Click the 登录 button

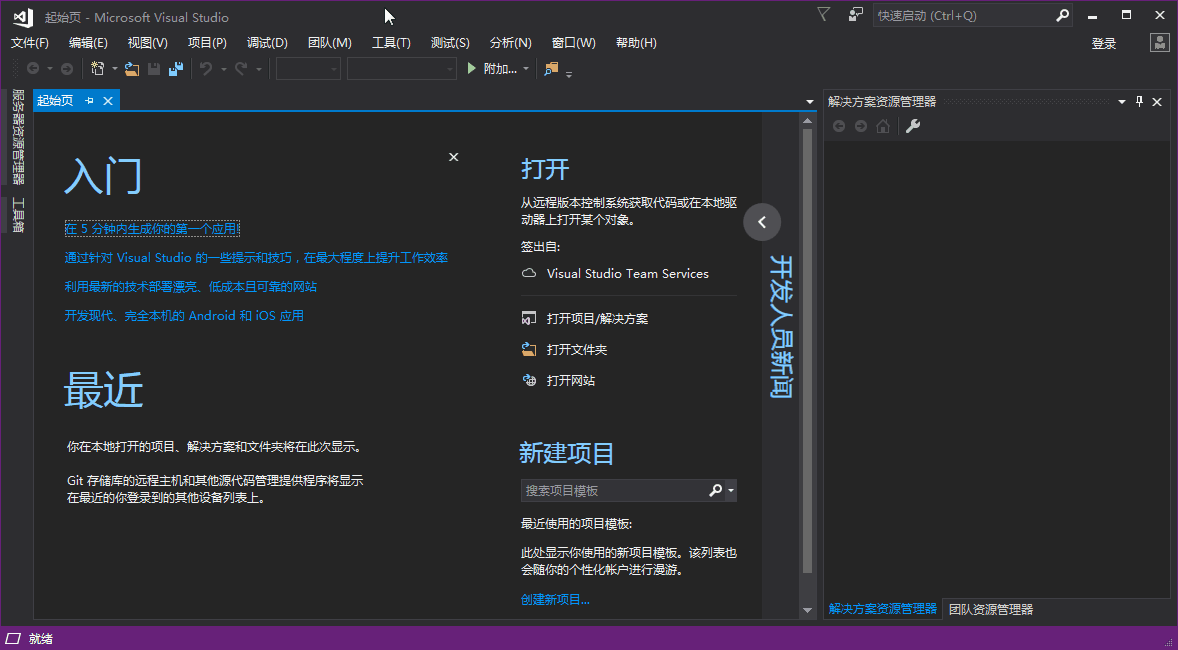pos(1104,44)
